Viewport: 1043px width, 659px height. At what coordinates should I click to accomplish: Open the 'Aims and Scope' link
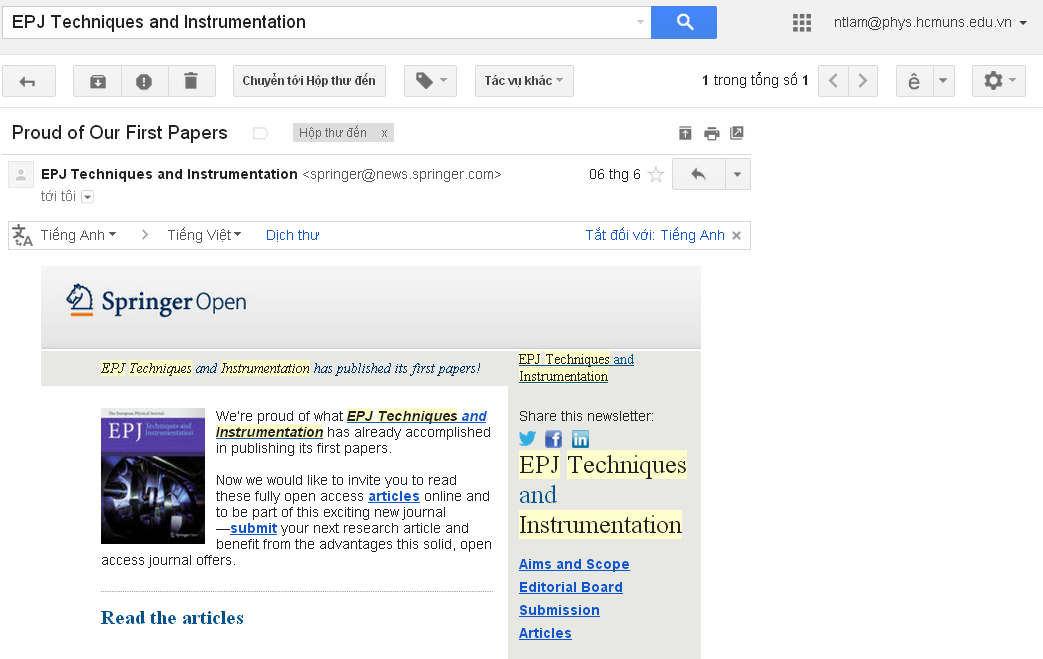click(x=574, y=564)
